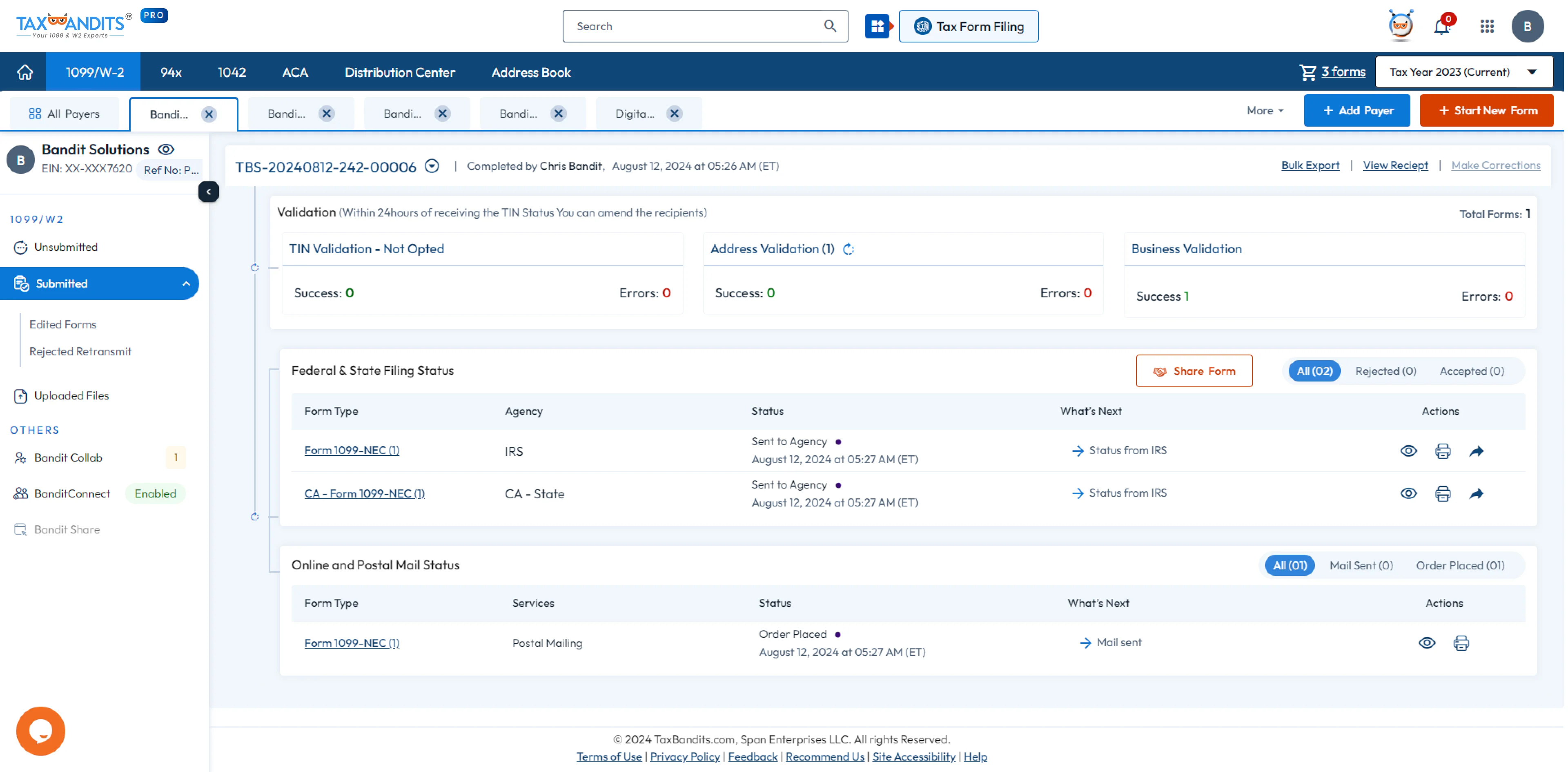View Bandit Solutions payer details eye icon

click(166, 149)
